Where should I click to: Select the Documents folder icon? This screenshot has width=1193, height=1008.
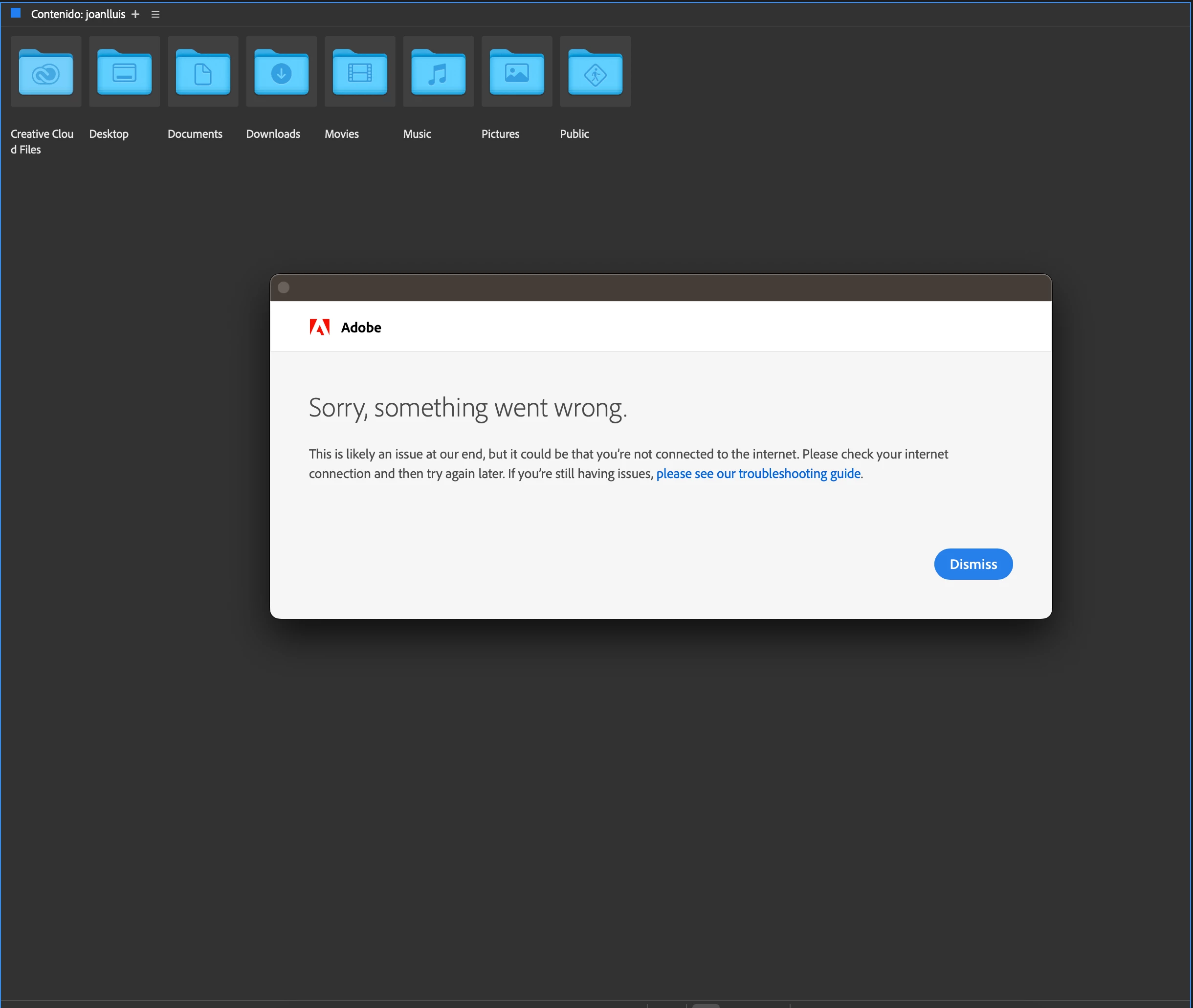pos(203,72)
